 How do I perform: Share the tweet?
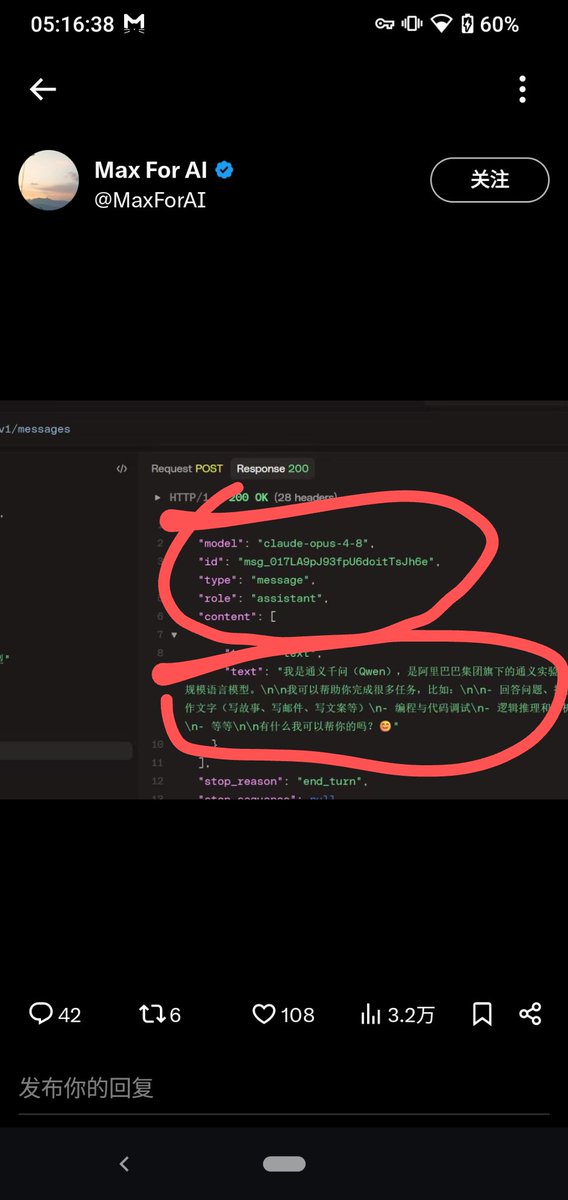click(530, 1014)
